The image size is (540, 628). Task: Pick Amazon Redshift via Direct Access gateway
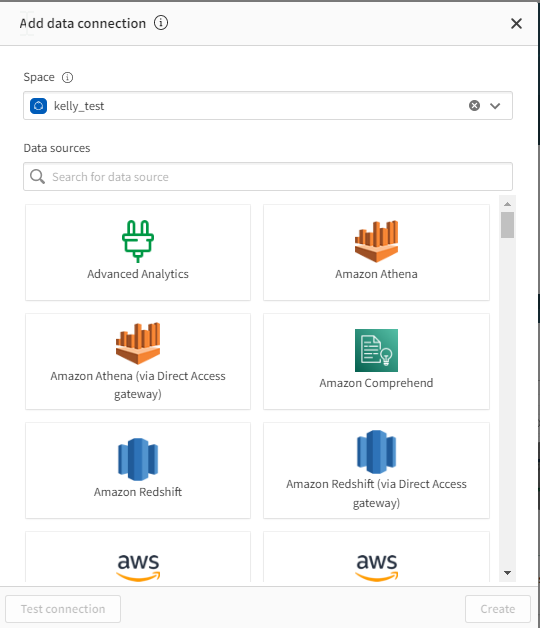coord(376,470)
